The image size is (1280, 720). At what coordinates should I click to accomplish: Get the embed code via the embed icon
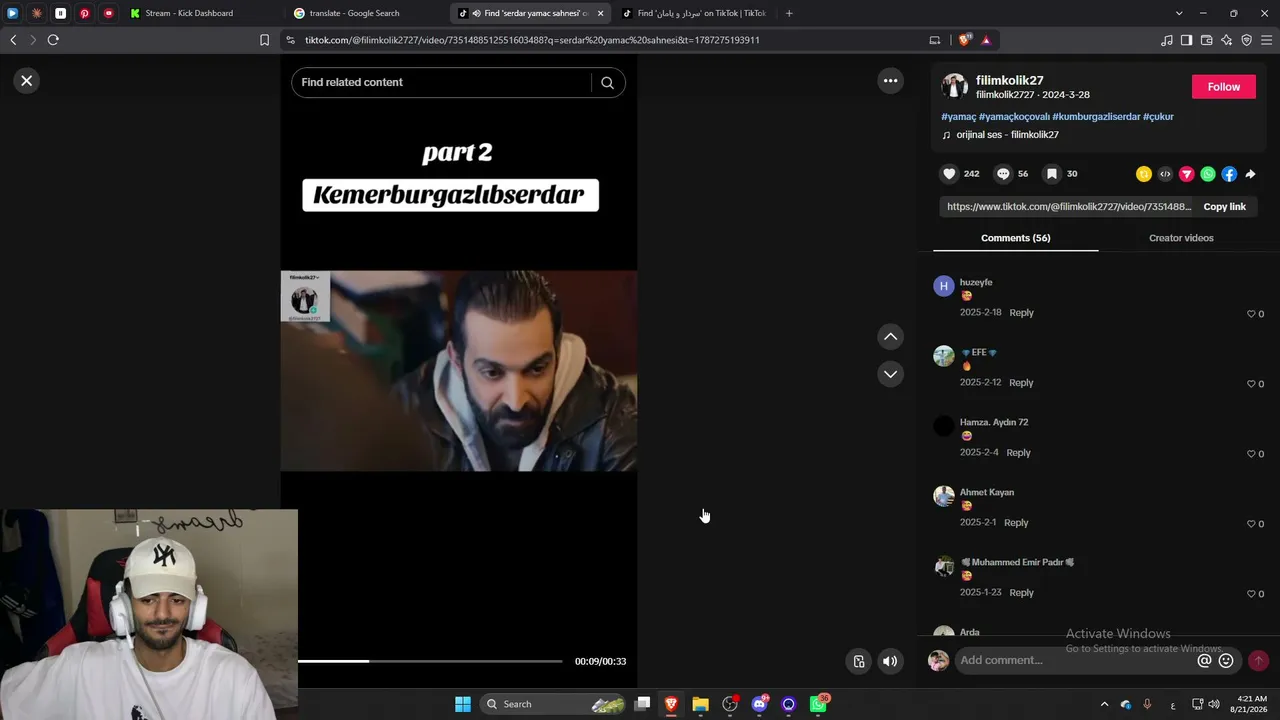tap(1165, 174)
